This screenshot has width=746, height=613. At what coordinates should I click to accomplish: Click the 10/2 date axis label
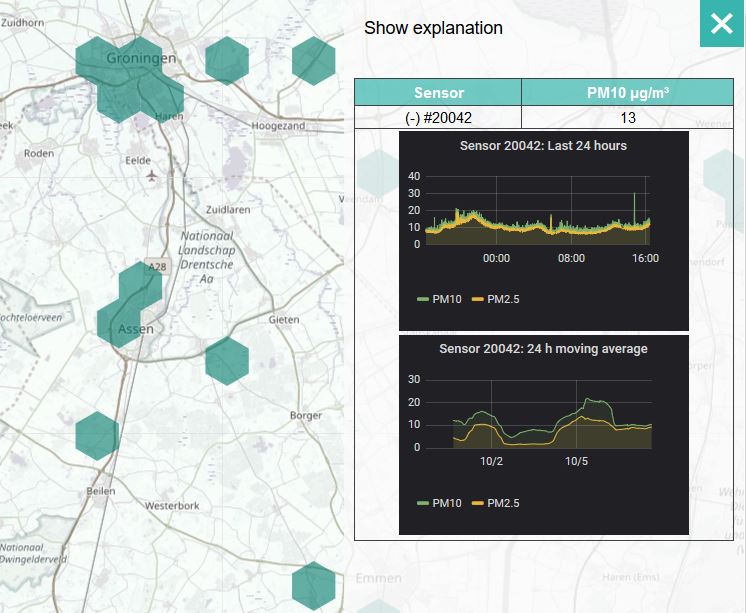tap(491, 461)
